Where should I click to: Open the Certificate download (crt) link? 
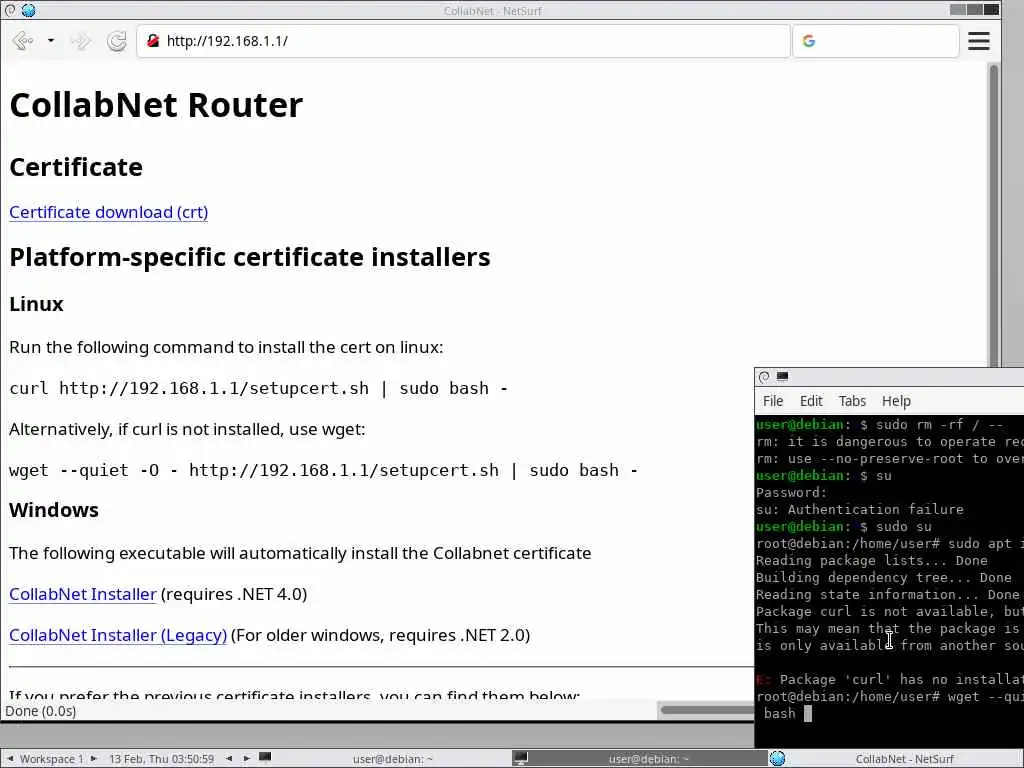coord(108,212)
